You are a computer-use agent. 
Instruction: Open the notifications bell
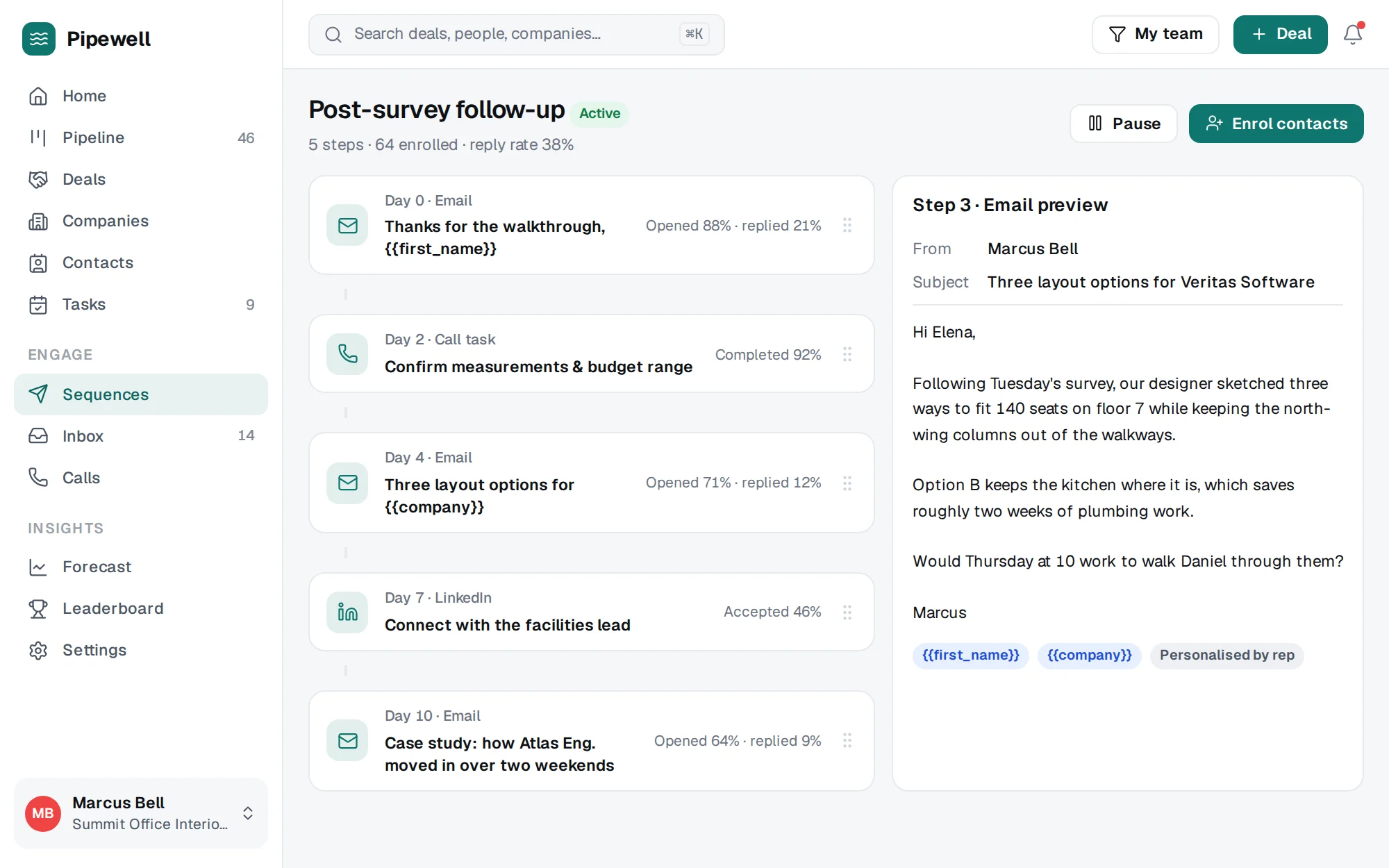coord(1353,34)
